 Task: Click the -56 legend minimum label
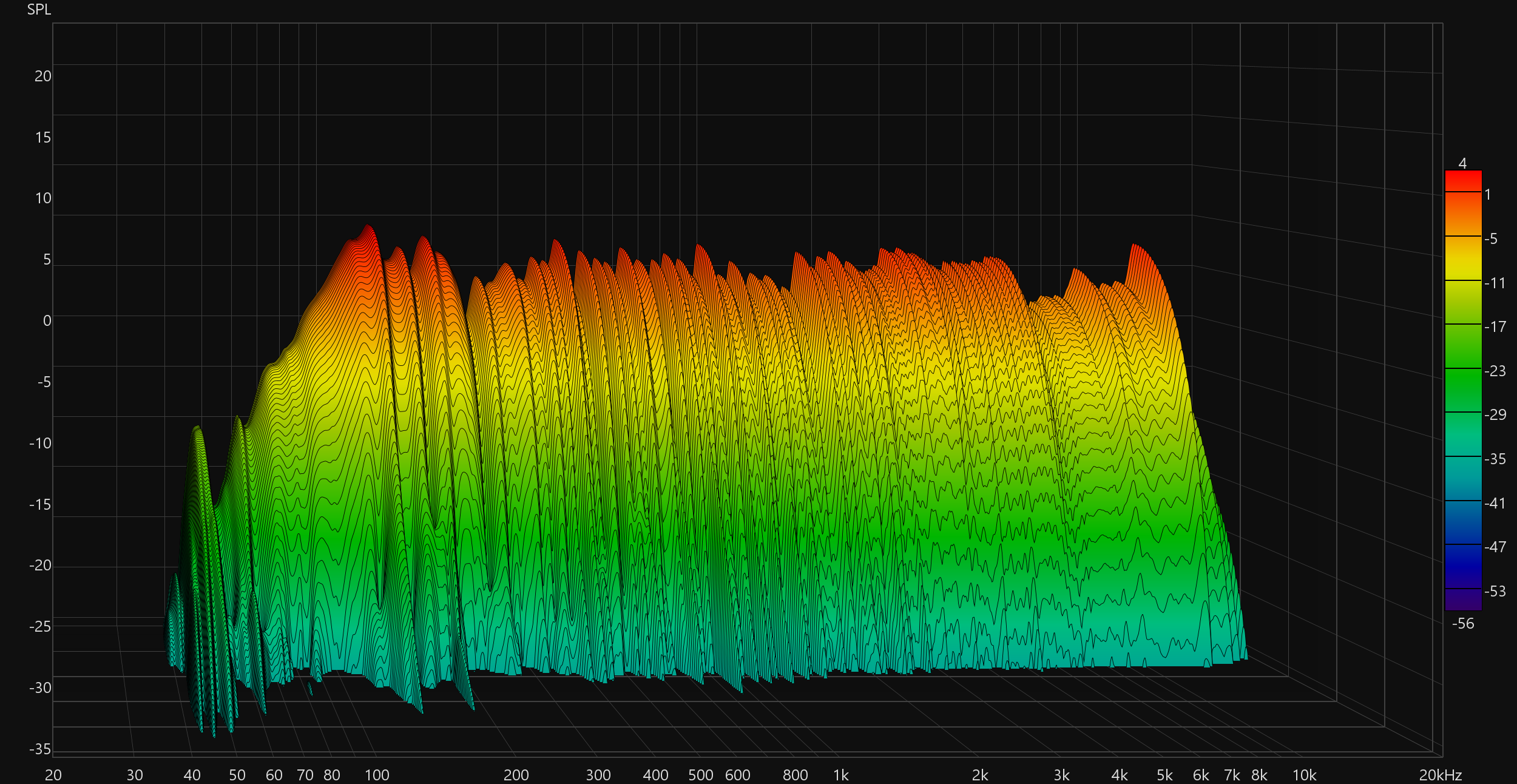pos(1463,623)
